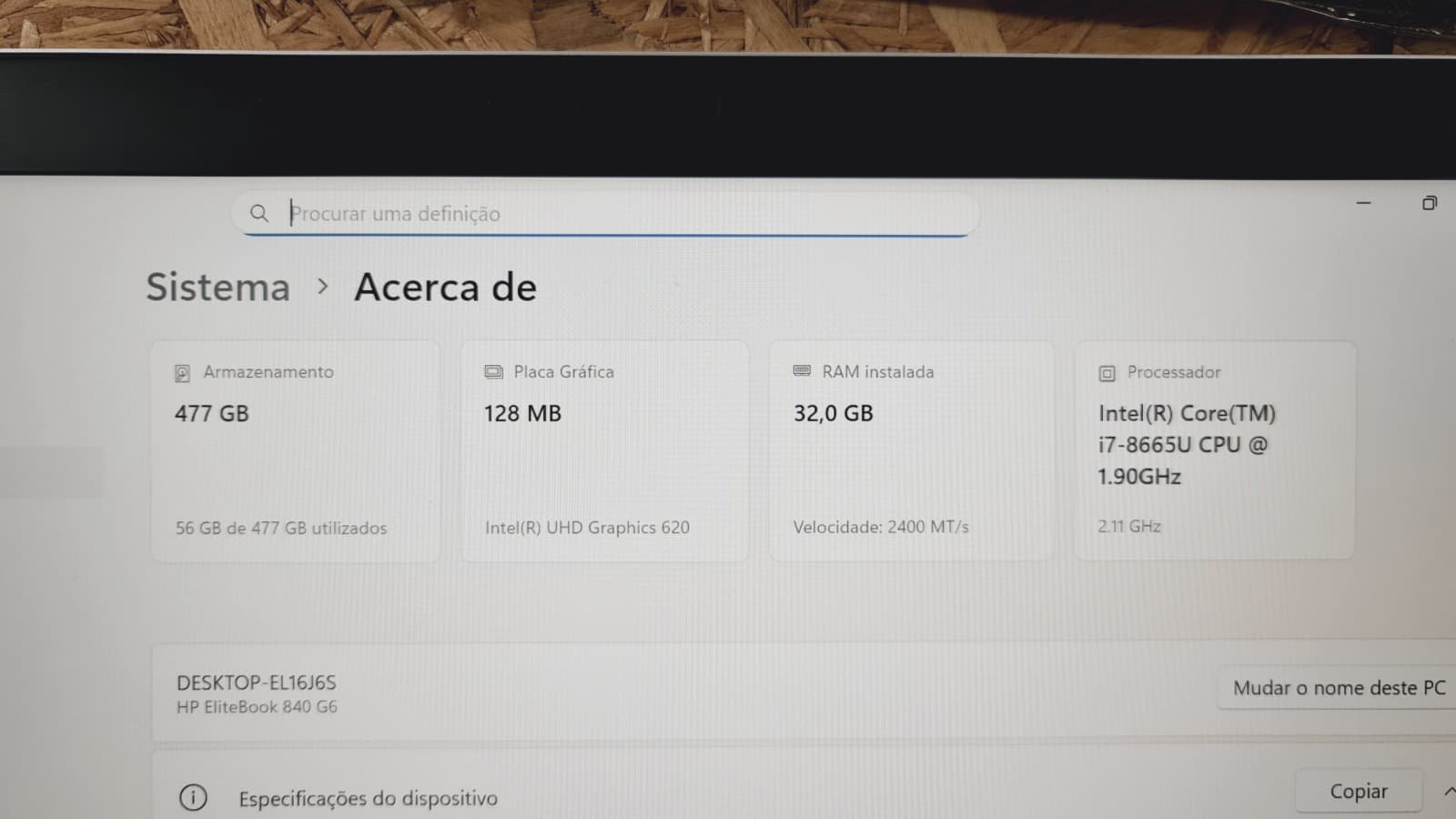Click the info icon beside Especificações do dispositivo
This screenshot has height=819, width=1456.
tap(193, 798)
